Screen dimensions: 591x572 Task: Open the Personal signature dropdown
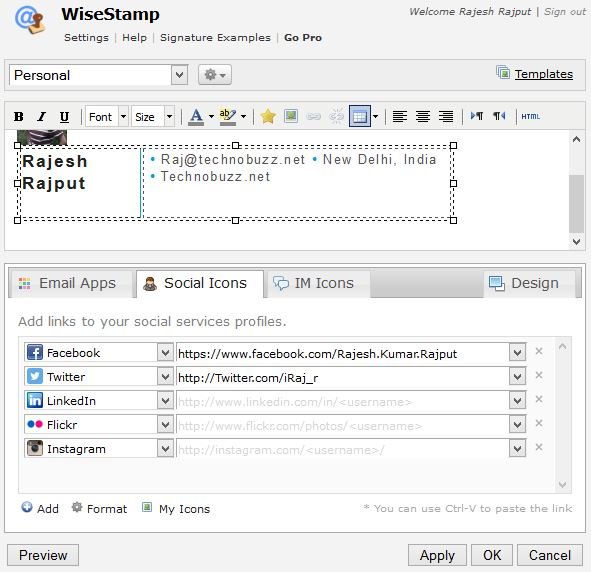point(98,75)
